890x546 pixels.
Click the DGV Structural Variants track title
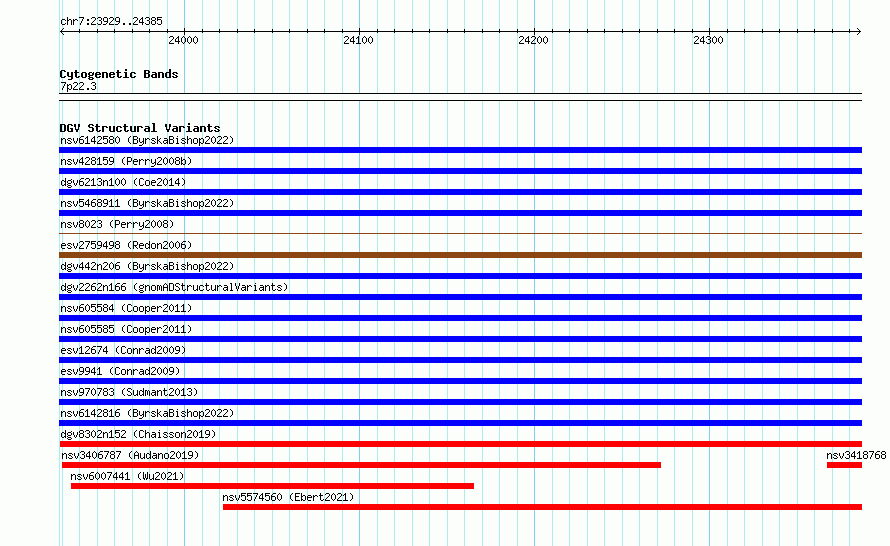coord(140,128)
